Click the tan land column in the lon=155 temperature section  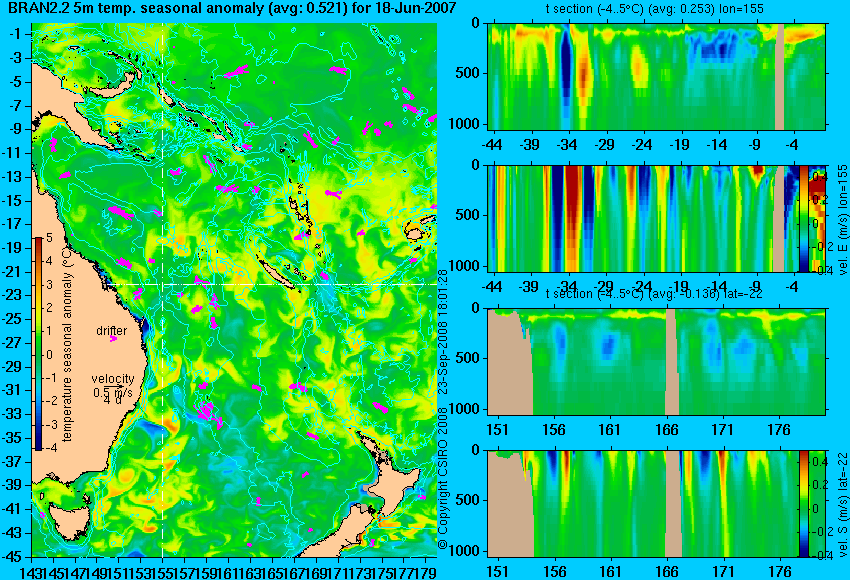[780, 76]
